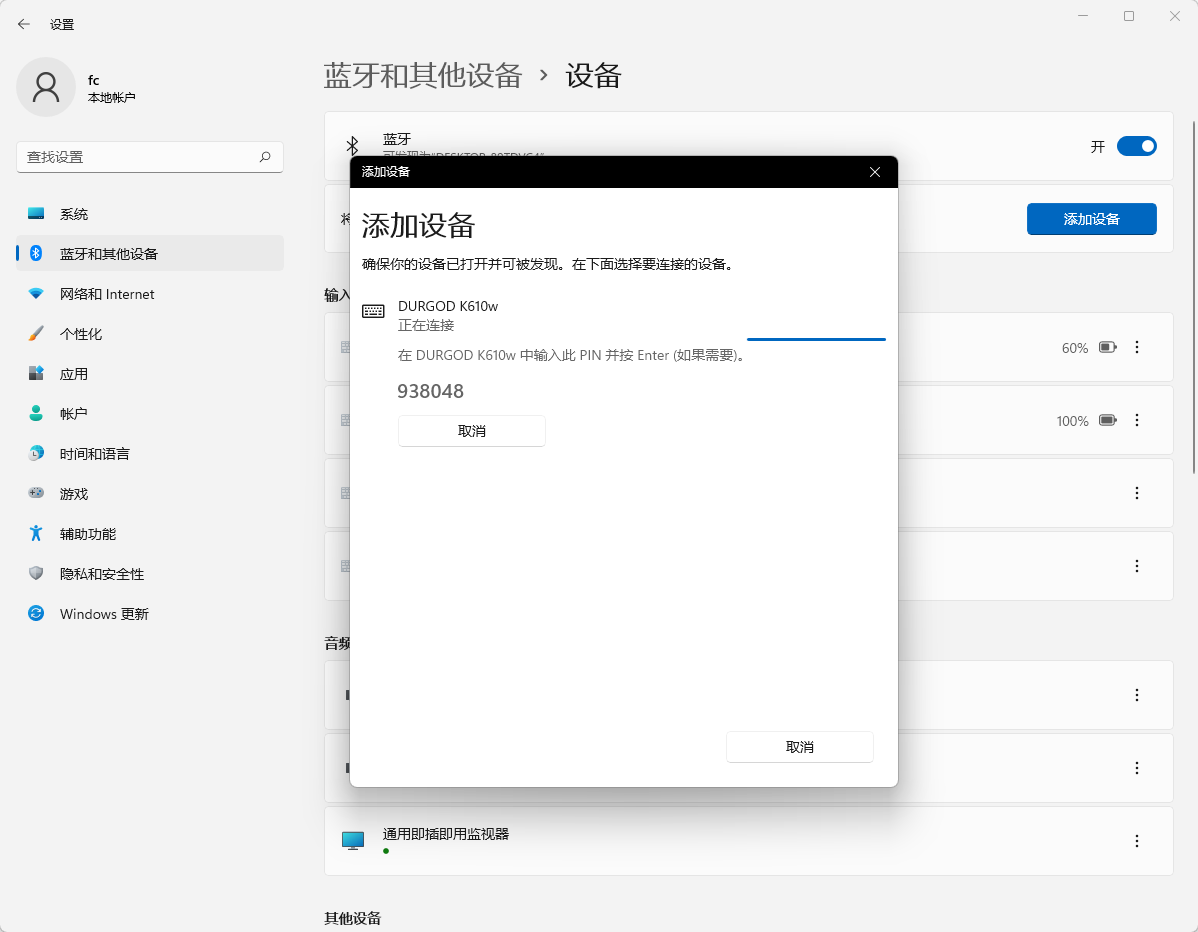Click the connection progress bar in dialog
1198x932 pixels.
816,340
